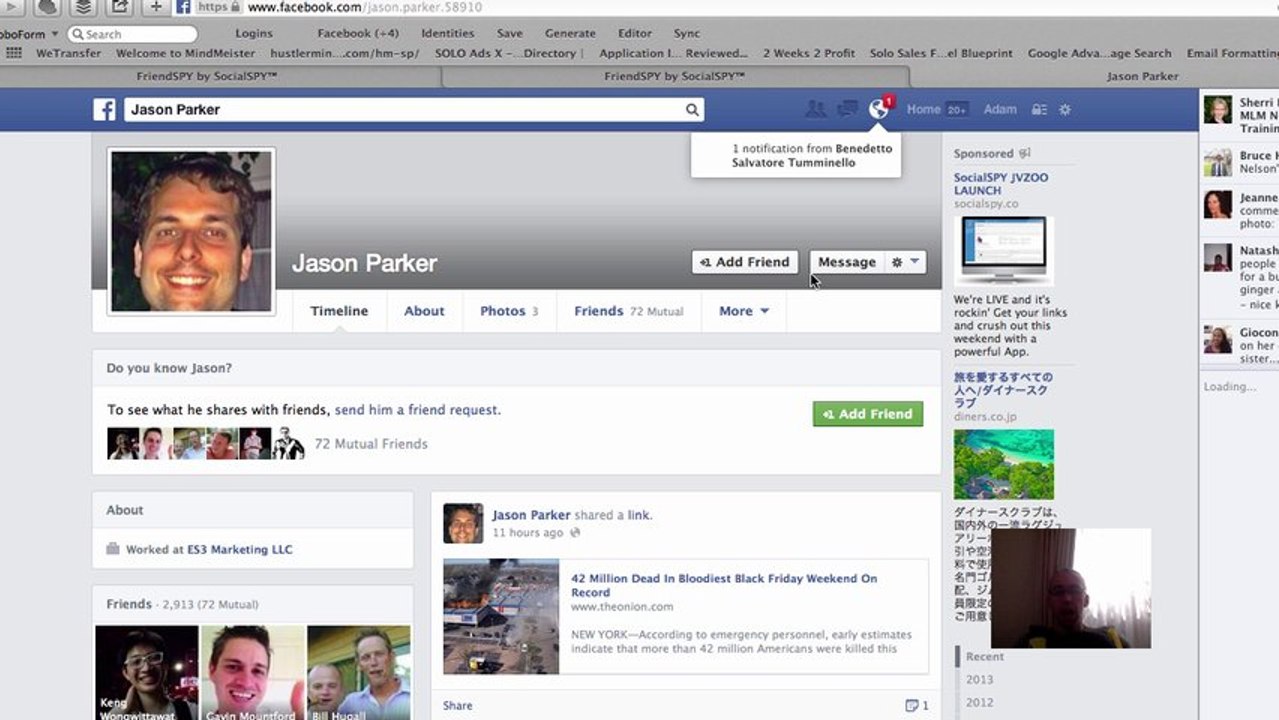
Task: Open the notifications globe icon
Action: tap(879, 109)
